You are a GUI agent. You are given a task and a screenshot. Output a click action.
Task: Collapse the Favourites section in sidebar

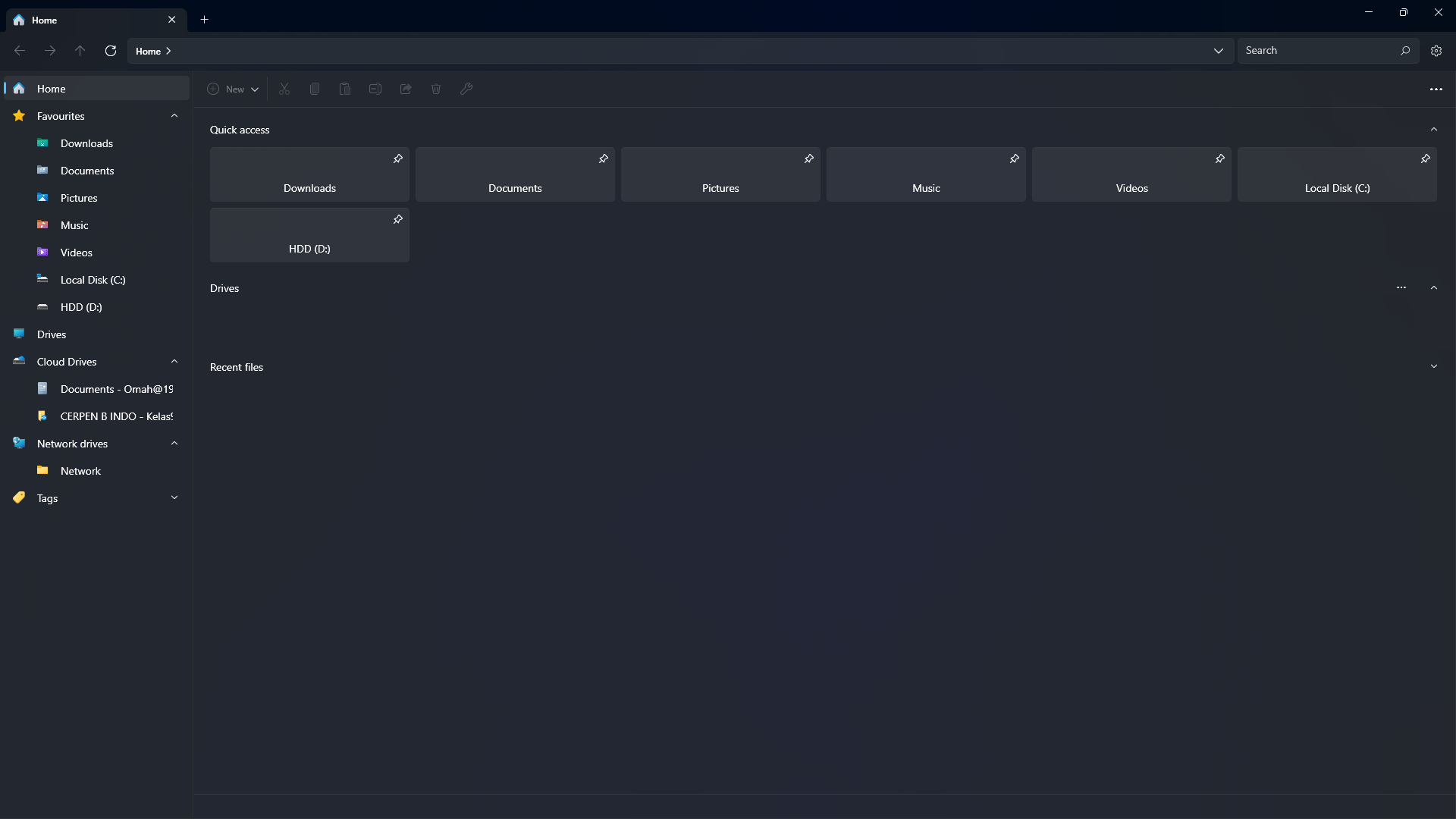click(x=174, y=115)
